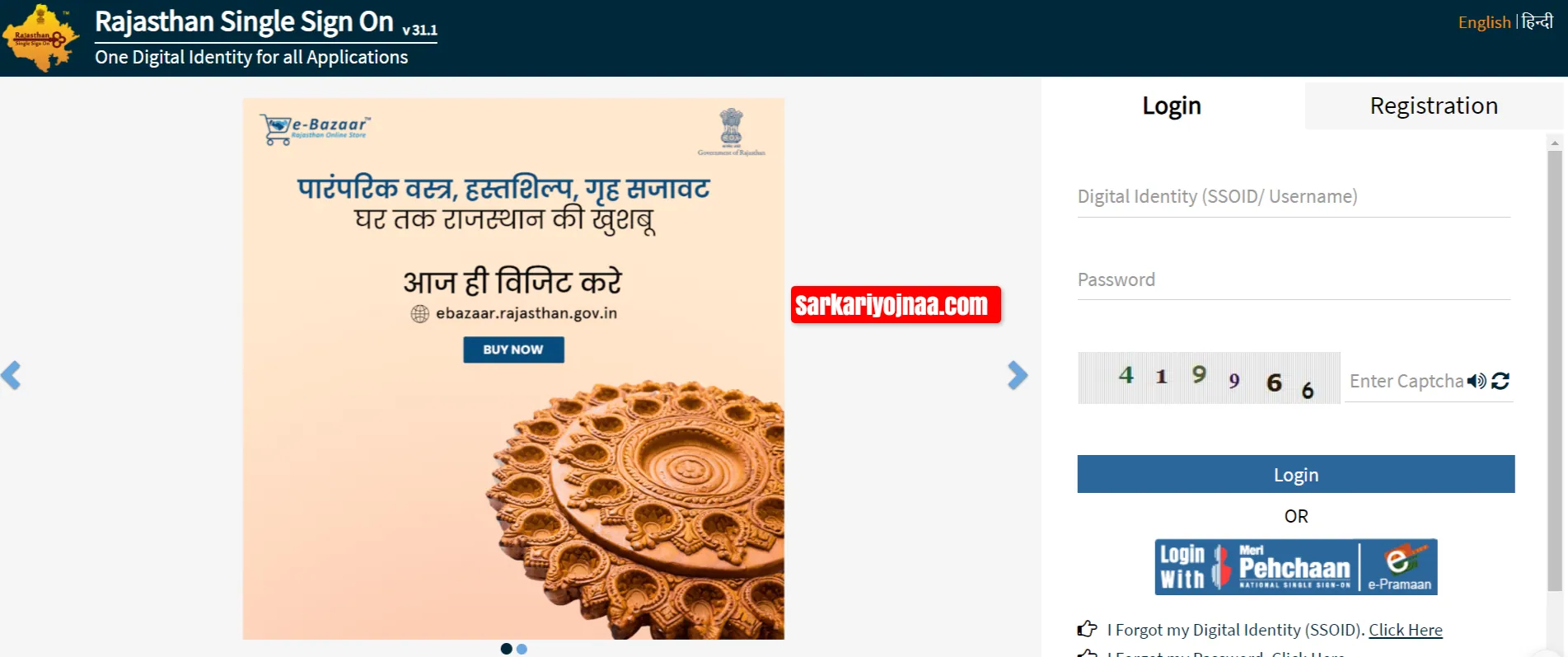Viewport: 1568px width, 657px height.
Task: Click the blue Login button
Action: (x=1295, y=474)
